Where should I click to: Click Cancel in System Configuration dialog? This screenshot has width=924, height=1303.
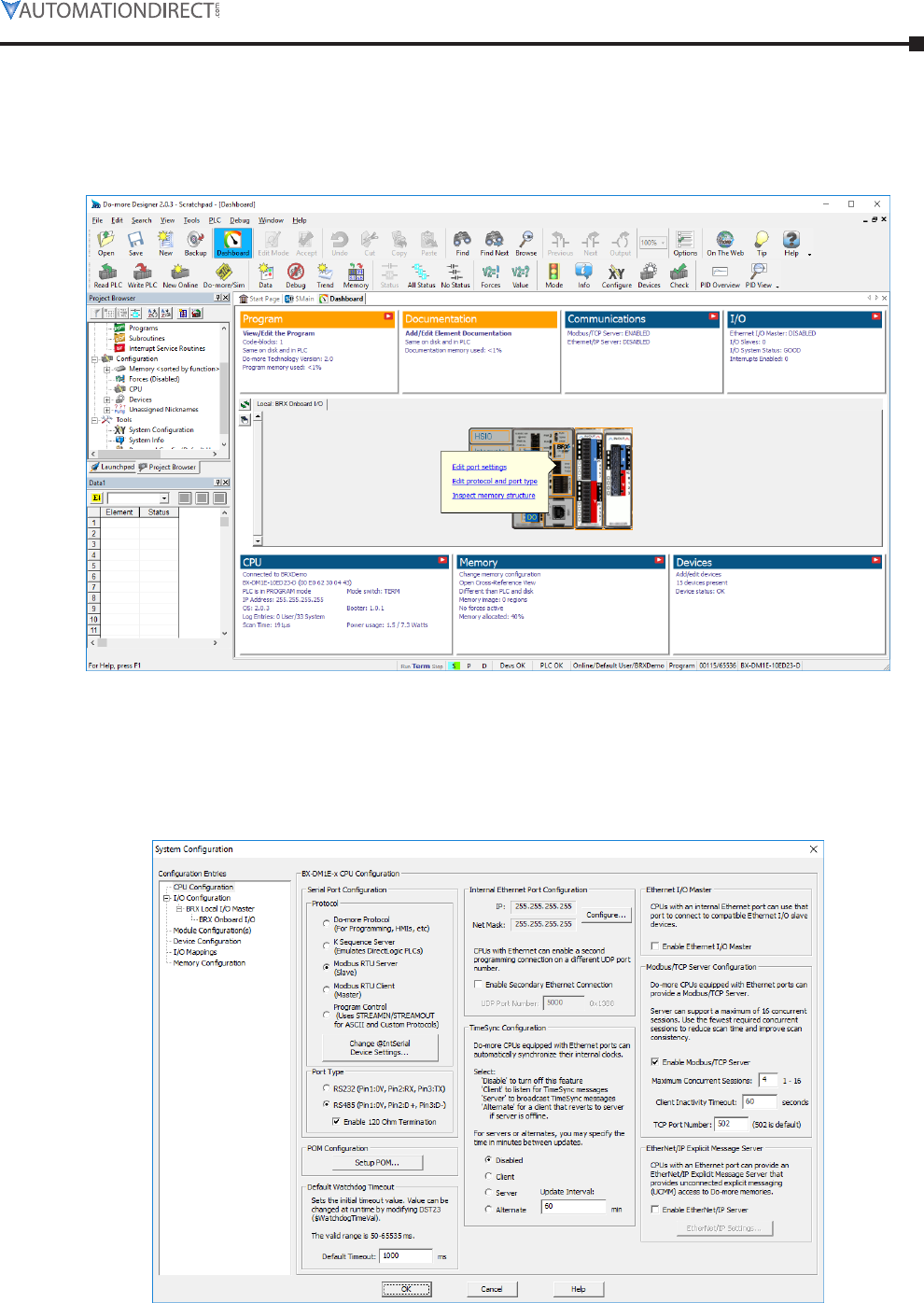[492, 1289]
